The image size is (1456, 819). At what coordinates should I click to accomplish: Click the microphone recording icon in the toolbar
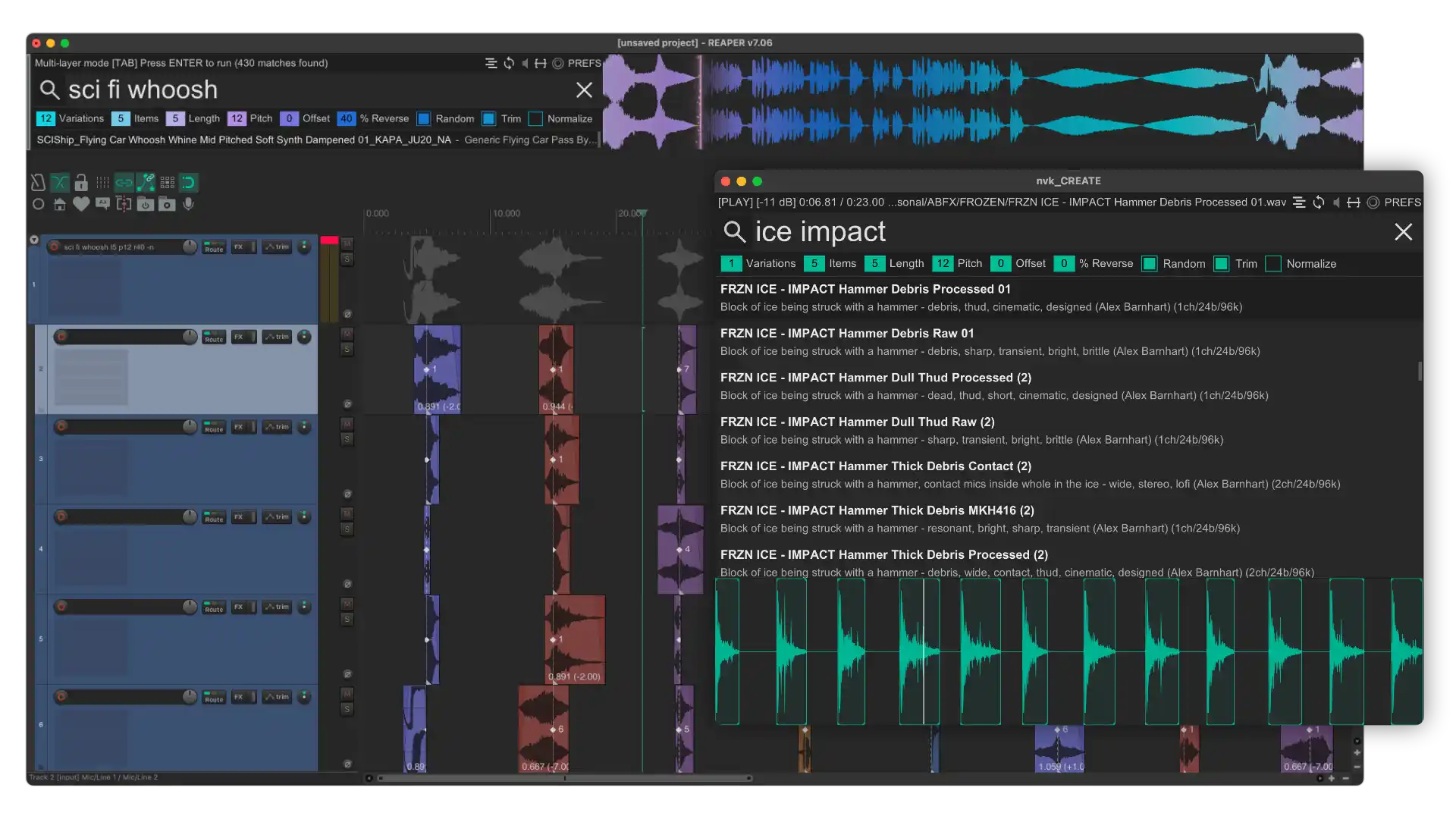pyautogui.click(x=189, y=205)
